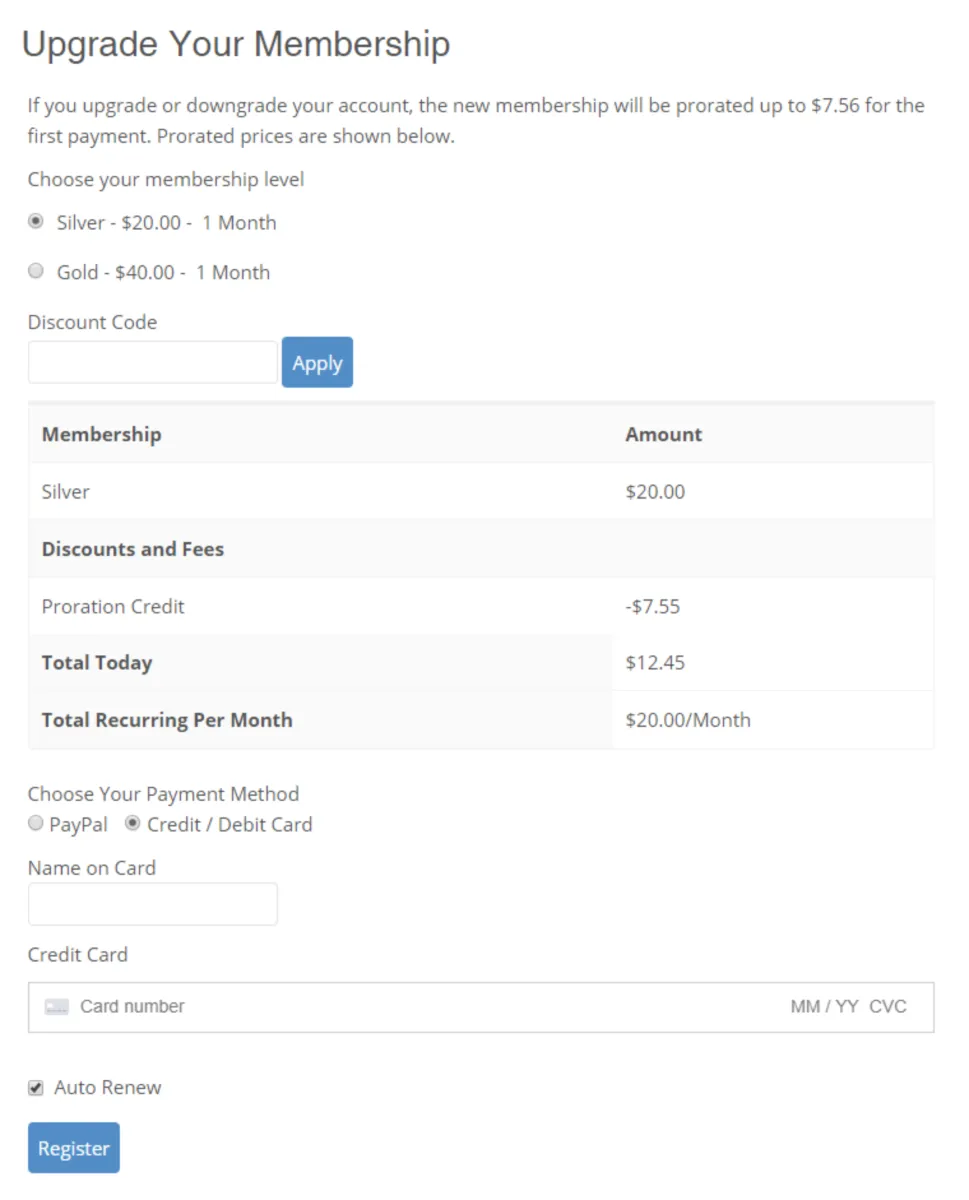Choose the Gold membership radio button
This screenshot has width=969, height=1200.
click(36, 271)
